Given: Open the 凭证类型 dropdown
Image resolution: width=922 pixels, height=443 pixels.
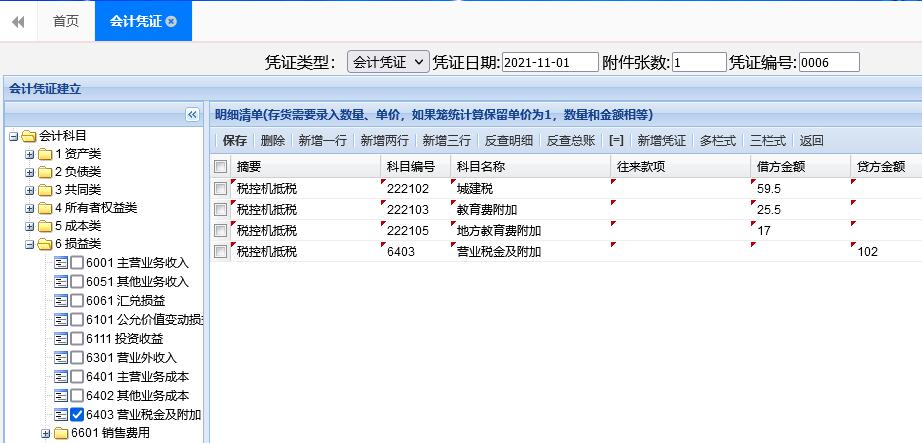Looking at the screenshot, I should [x=388, y=62].
